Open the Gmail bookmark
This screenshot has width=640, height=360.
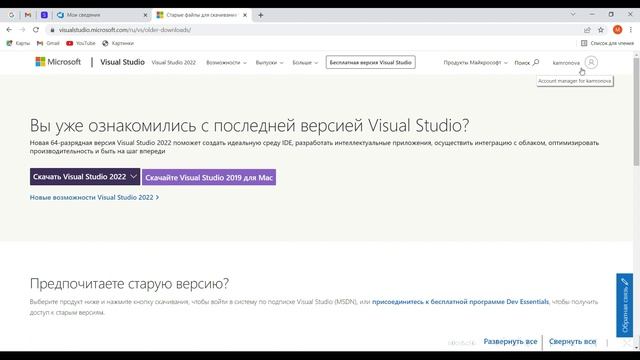click(x=48, y=43)
